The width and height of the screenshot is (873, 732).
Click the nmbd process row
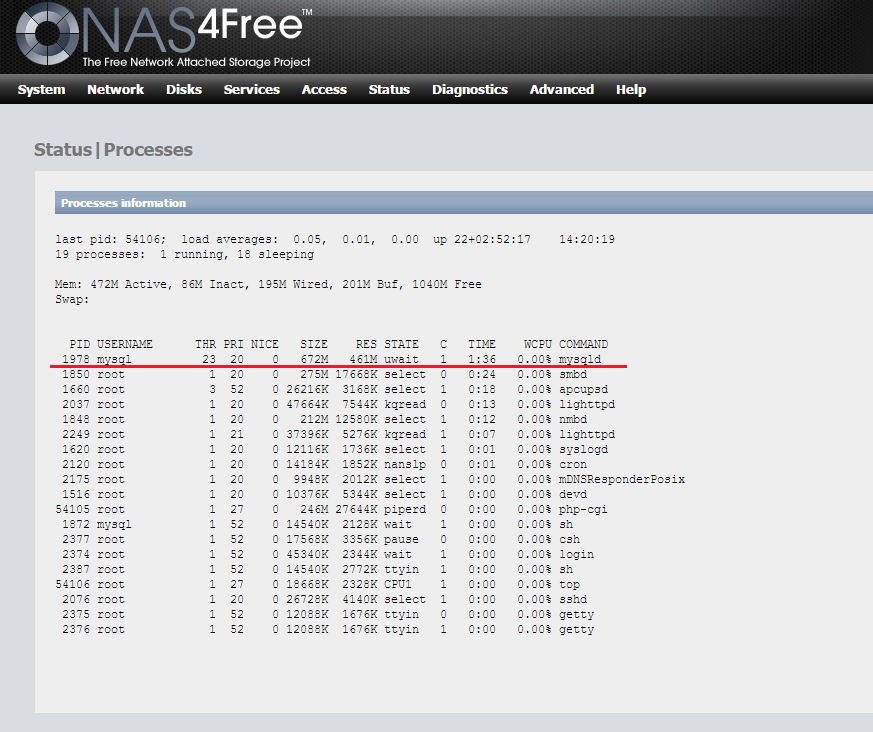[324, 420]
